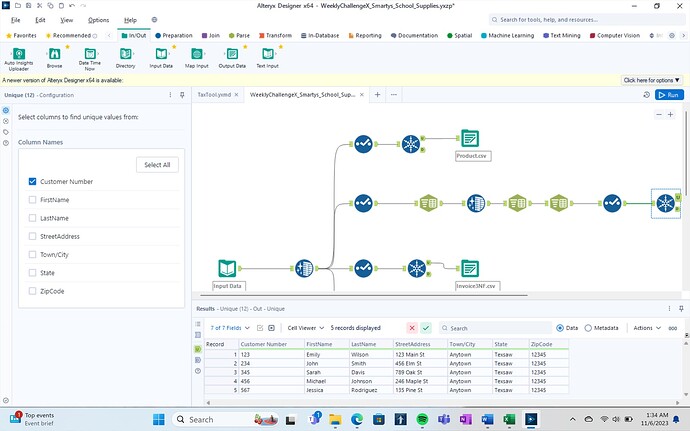690x431 pixels.
Task: Open Spotify from the Windows taskbar
Action: pyautogui.click(x=421, y=419)
